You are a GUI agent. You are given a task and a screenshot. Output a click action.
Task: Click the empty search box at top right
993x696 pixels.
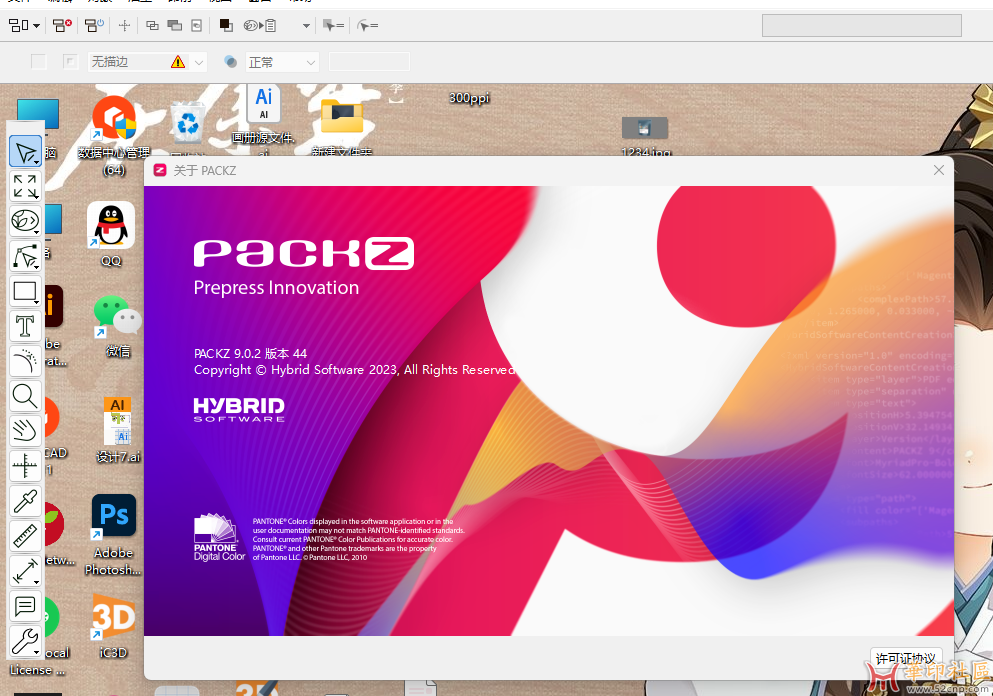pos(861,25)
